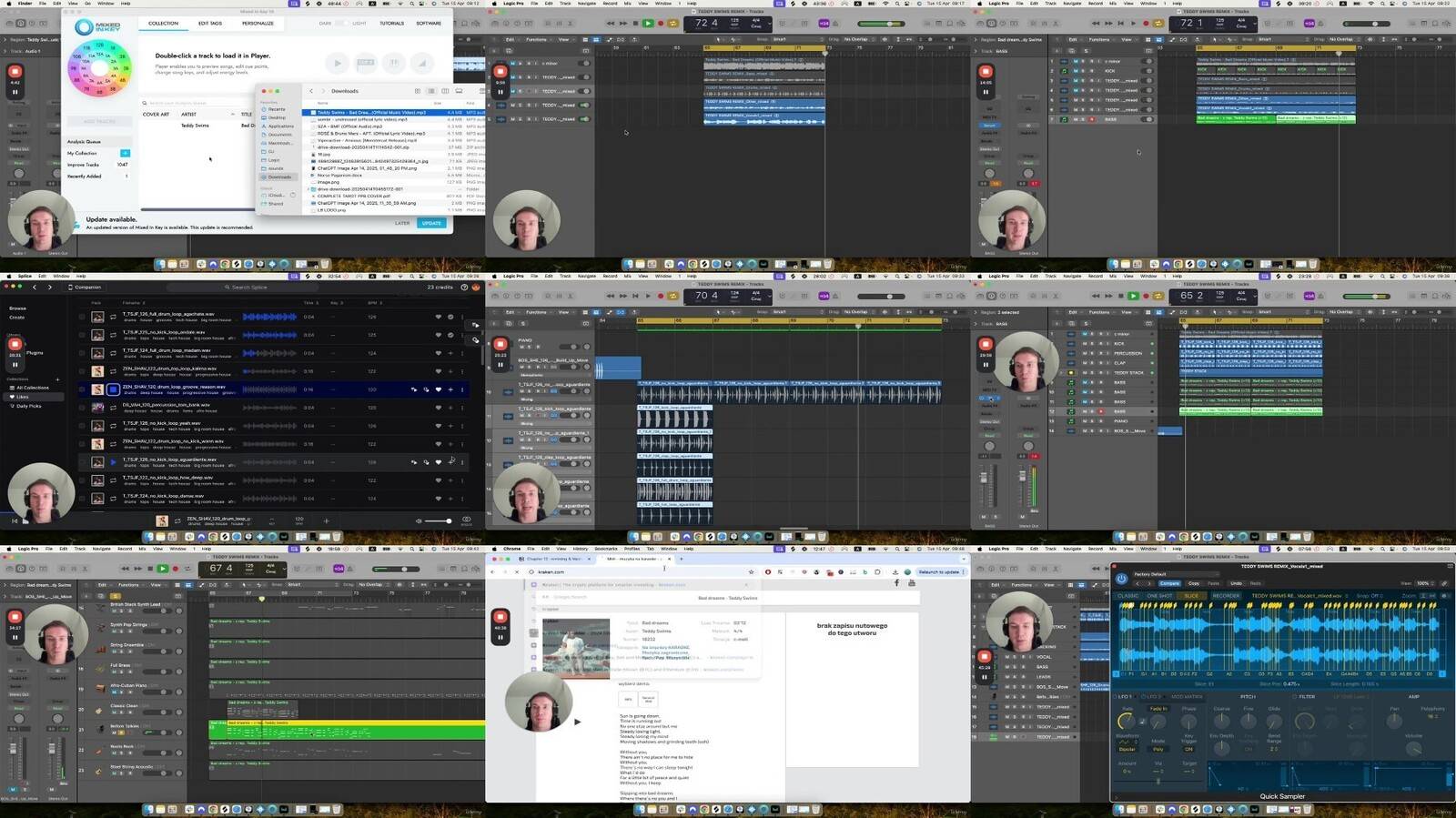Image resolution: width=1456 pixels, height=818 pixels.
Task: Switch Finder Downloads window to column view
Action: pos(444,91)
